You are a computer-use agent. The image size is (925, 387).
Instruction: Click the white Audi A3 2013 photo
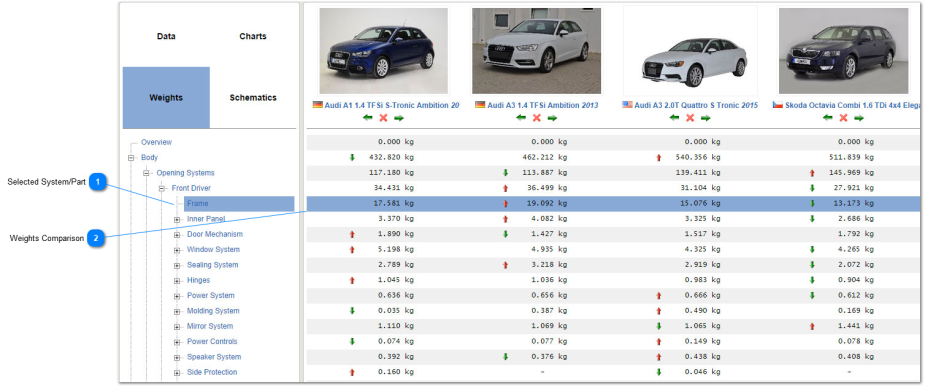click(536, 51)
